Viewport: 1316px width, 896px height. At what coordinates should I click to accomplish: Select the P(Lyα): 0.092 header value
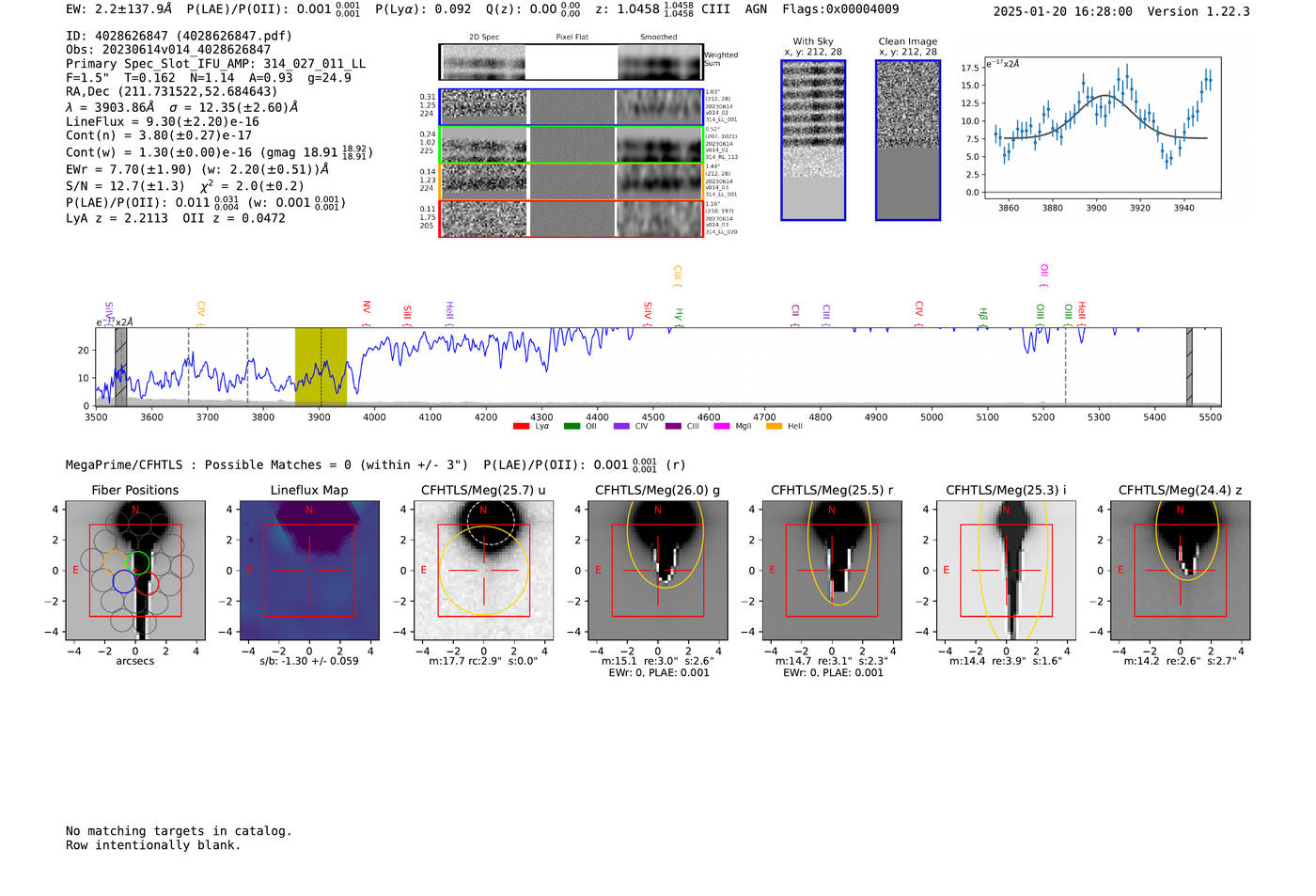(x=423, y=9)
